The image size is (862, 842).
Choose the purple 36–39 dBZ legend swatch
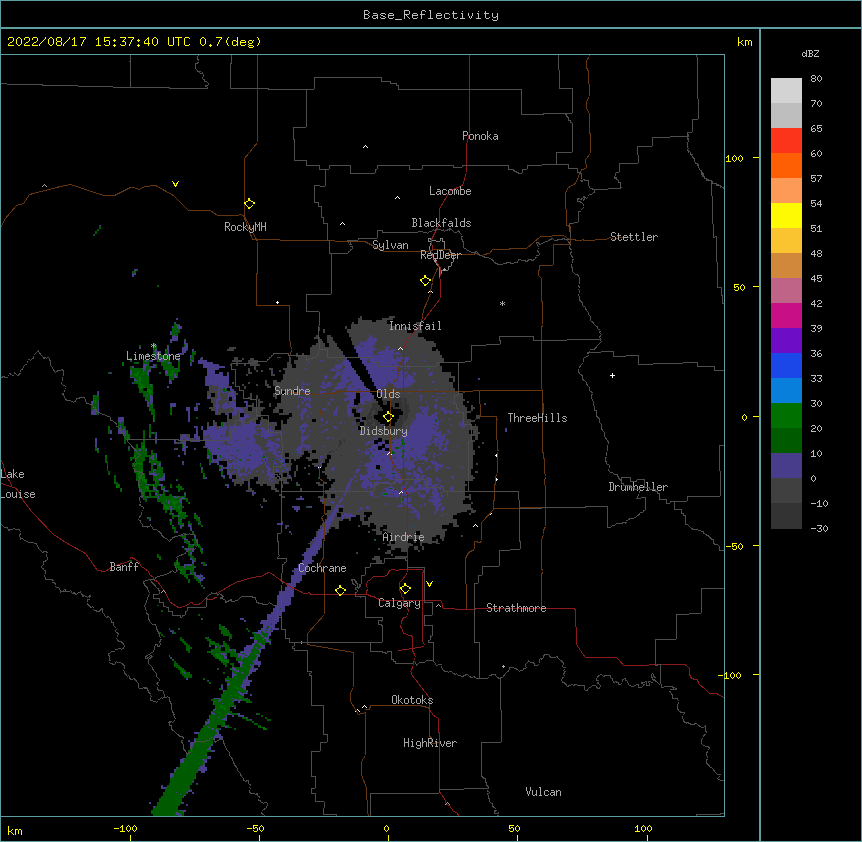coord(786,340)
